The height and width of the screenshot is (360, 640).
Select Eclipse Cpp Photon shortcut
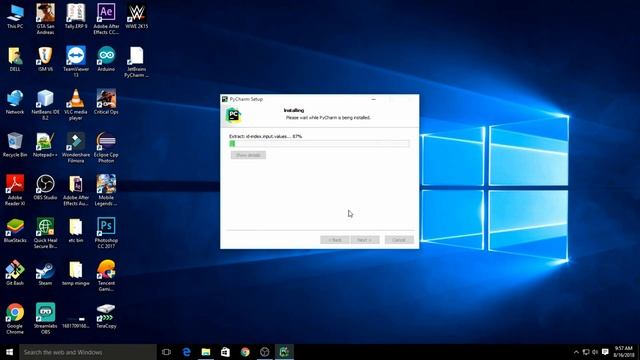(106, 147)
